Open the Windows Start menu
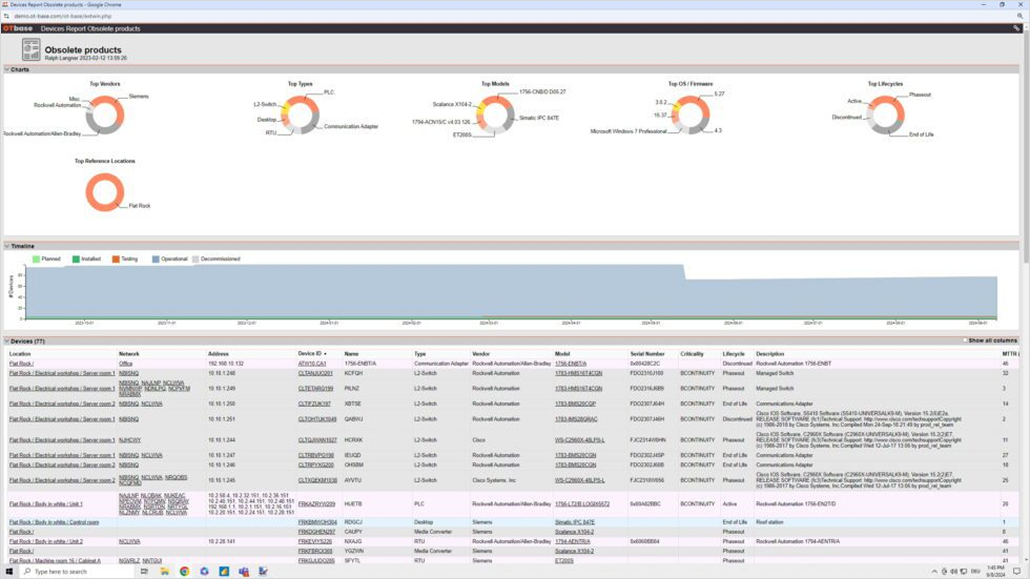Image resolution: width=1030 pixels, height=579 pixels. coord(9,571)
